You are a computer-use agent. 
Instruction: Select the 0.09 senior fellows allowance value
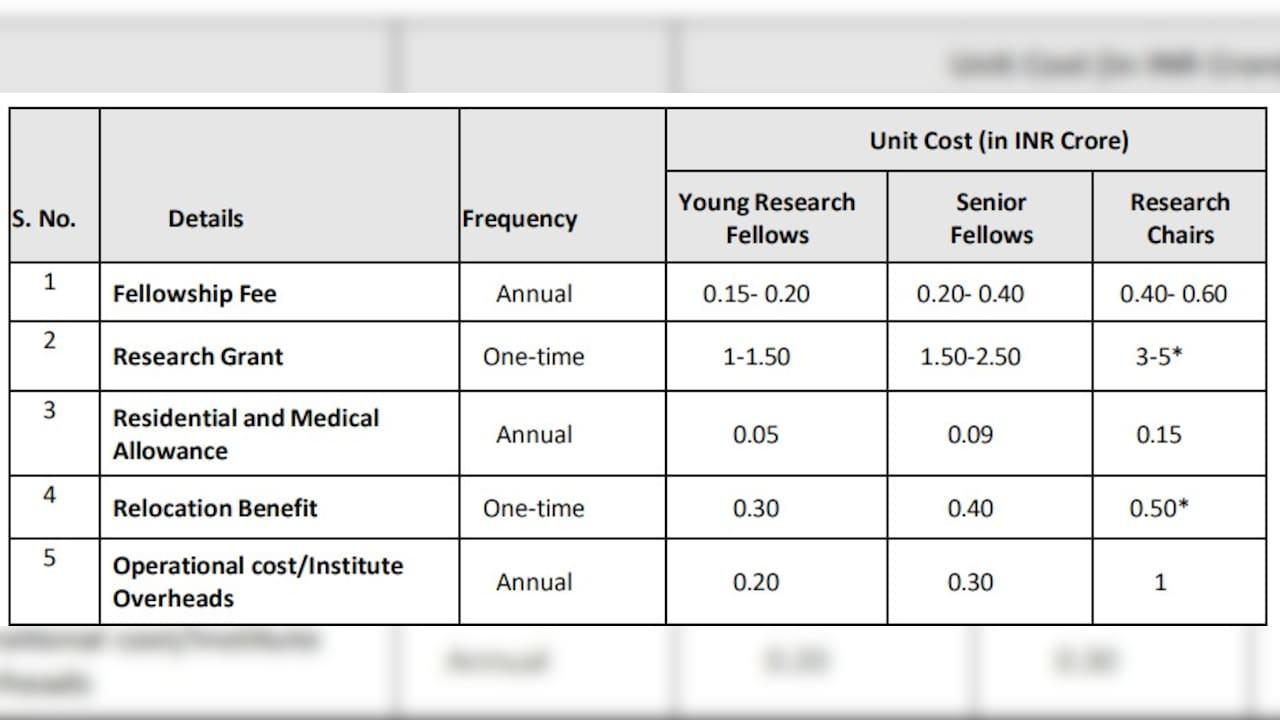click(x=970, y=435)
